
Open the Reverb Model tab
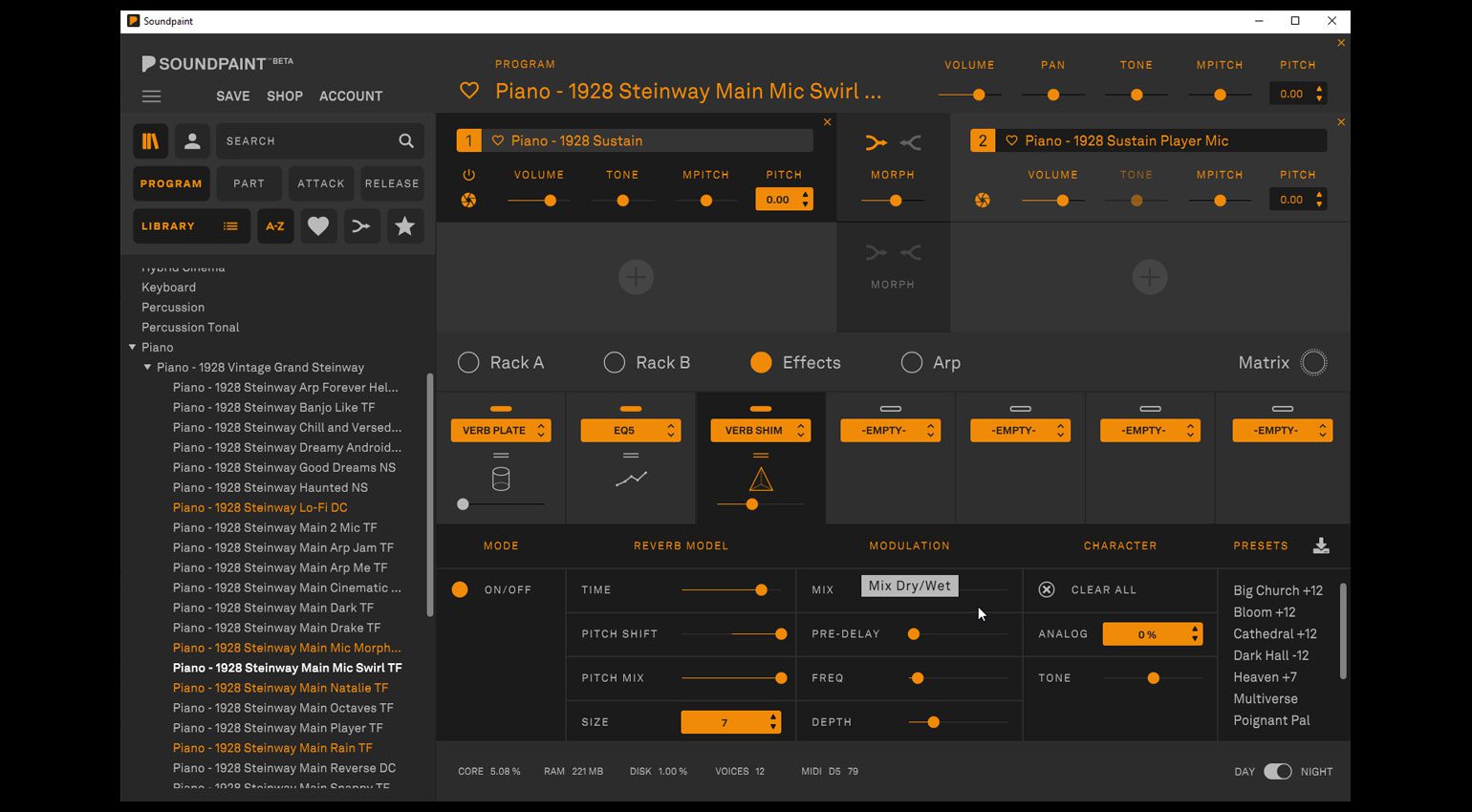(681, 545)
